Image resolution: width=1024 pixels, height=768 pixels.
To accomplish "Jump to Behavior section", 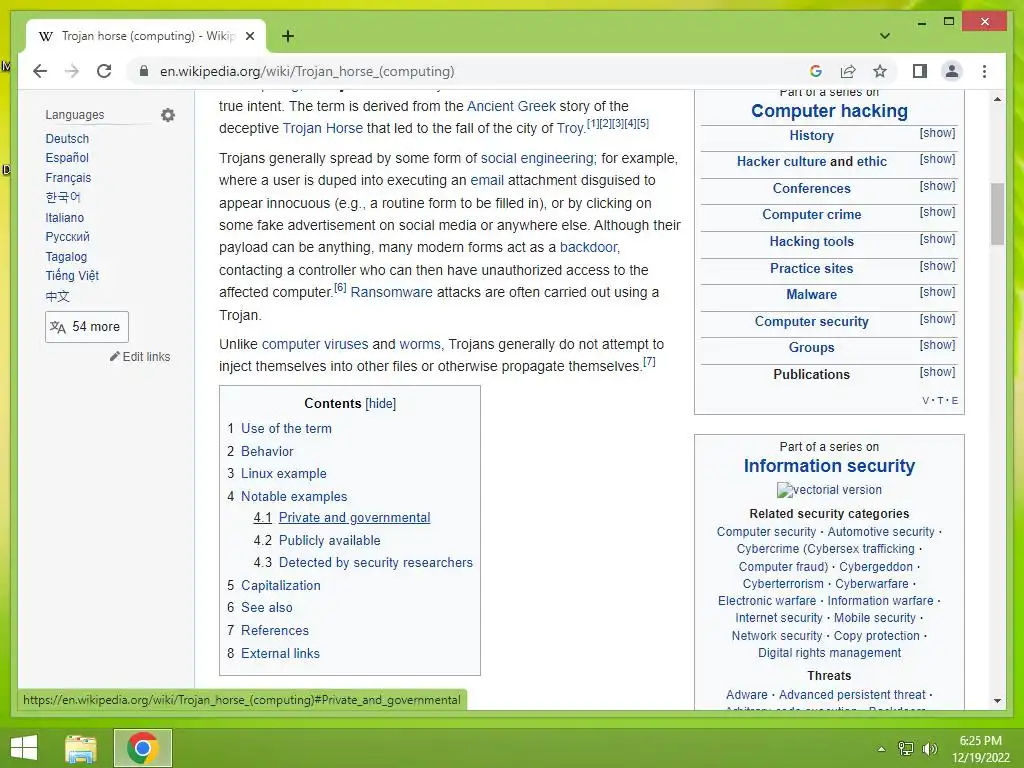I will (267, 451).
